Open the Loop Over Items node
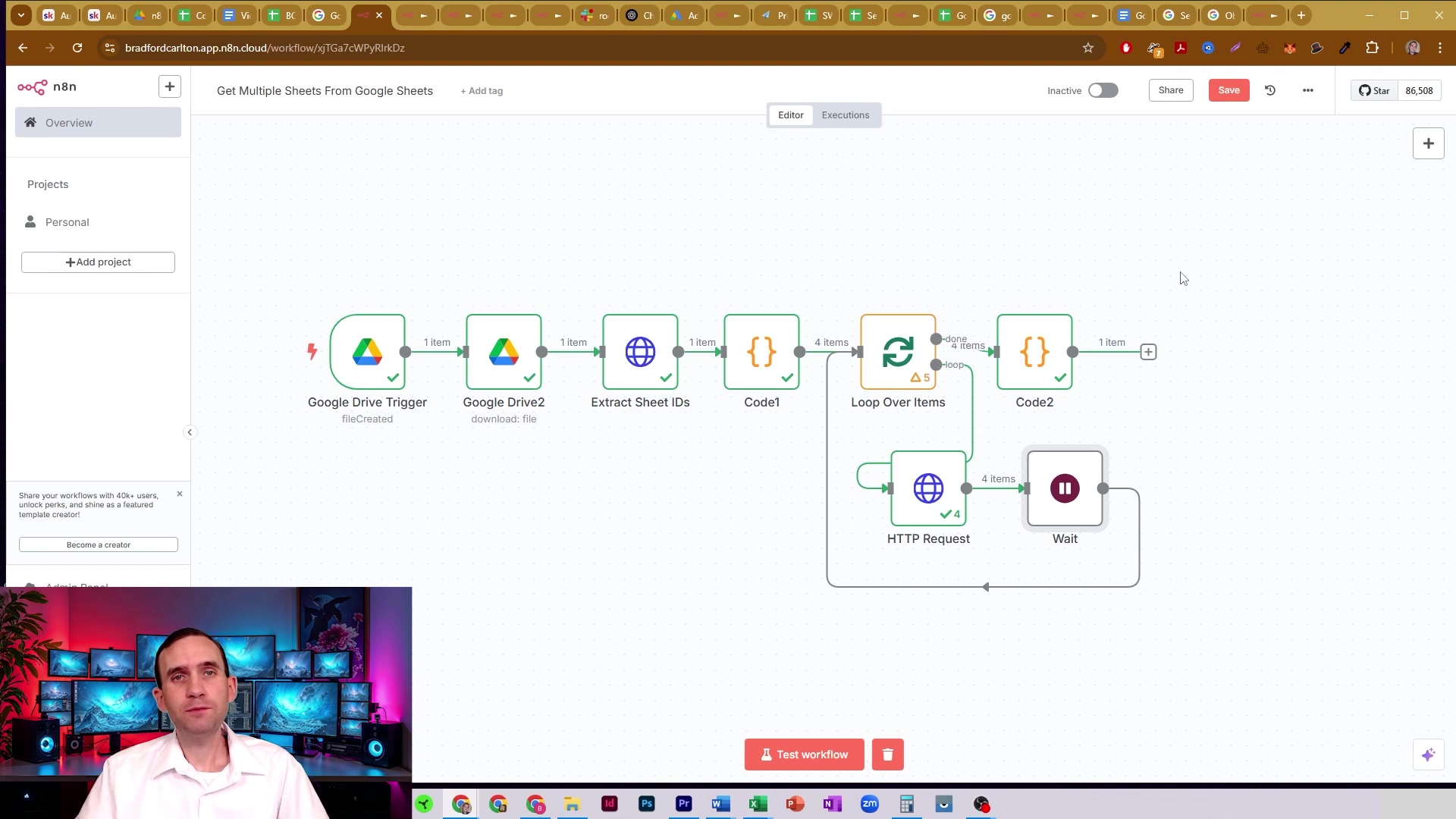1456x819 pixels. (898, 352)
